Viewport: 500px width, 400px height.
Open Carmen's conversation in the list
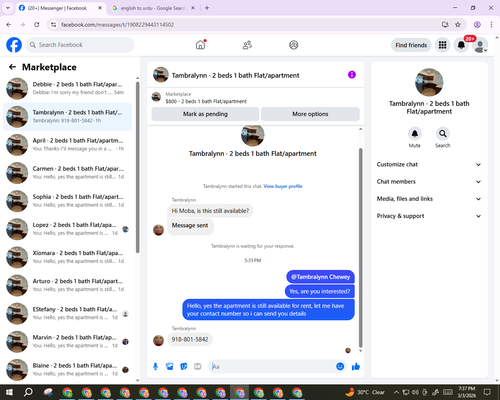pyautogui.click(x=67, y=173)
